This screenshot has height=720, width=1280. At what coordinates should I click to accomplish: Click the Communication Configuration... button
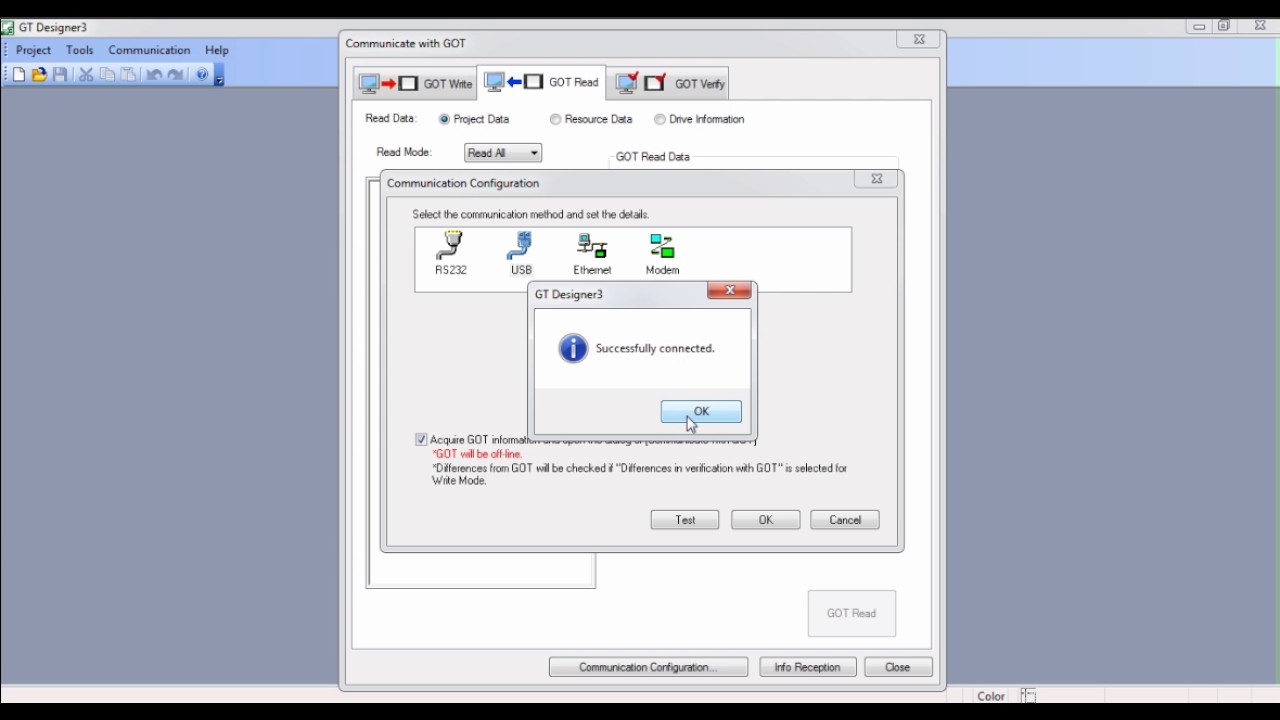[x=648, y=667]
